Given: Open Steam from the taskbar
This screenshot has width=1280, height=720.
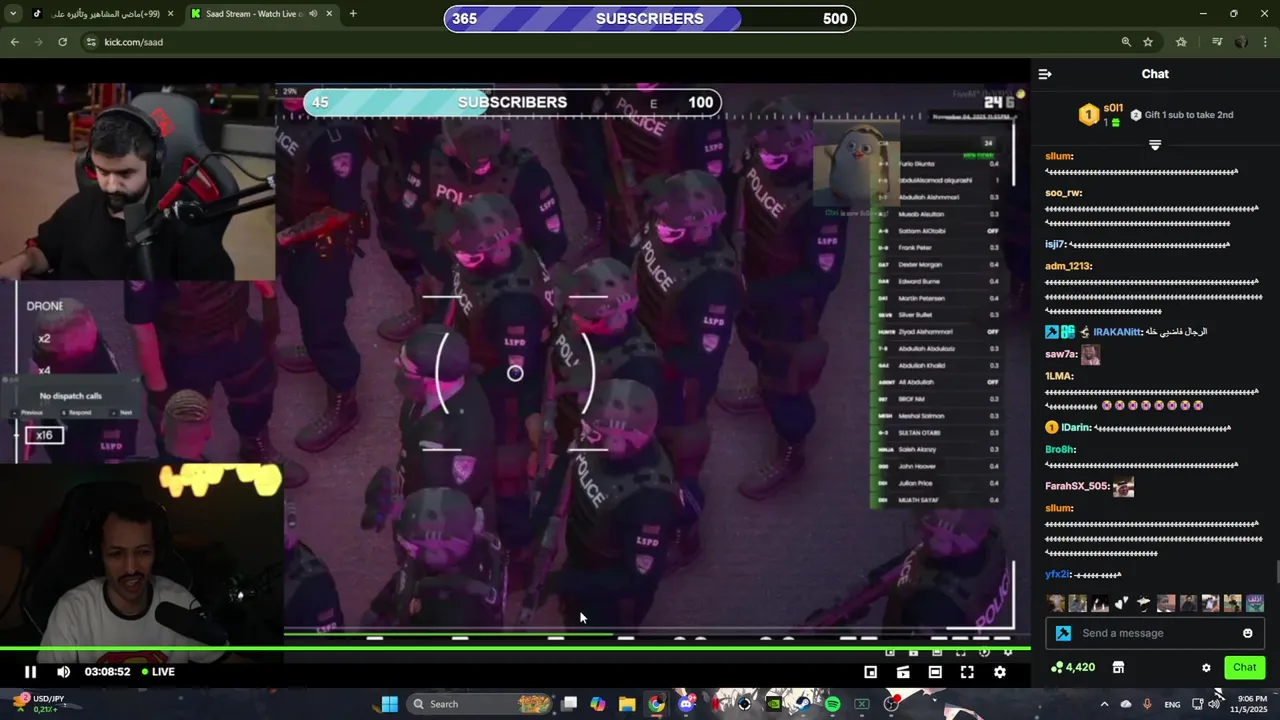Looking at the screenshot, I should coord(803,704).
